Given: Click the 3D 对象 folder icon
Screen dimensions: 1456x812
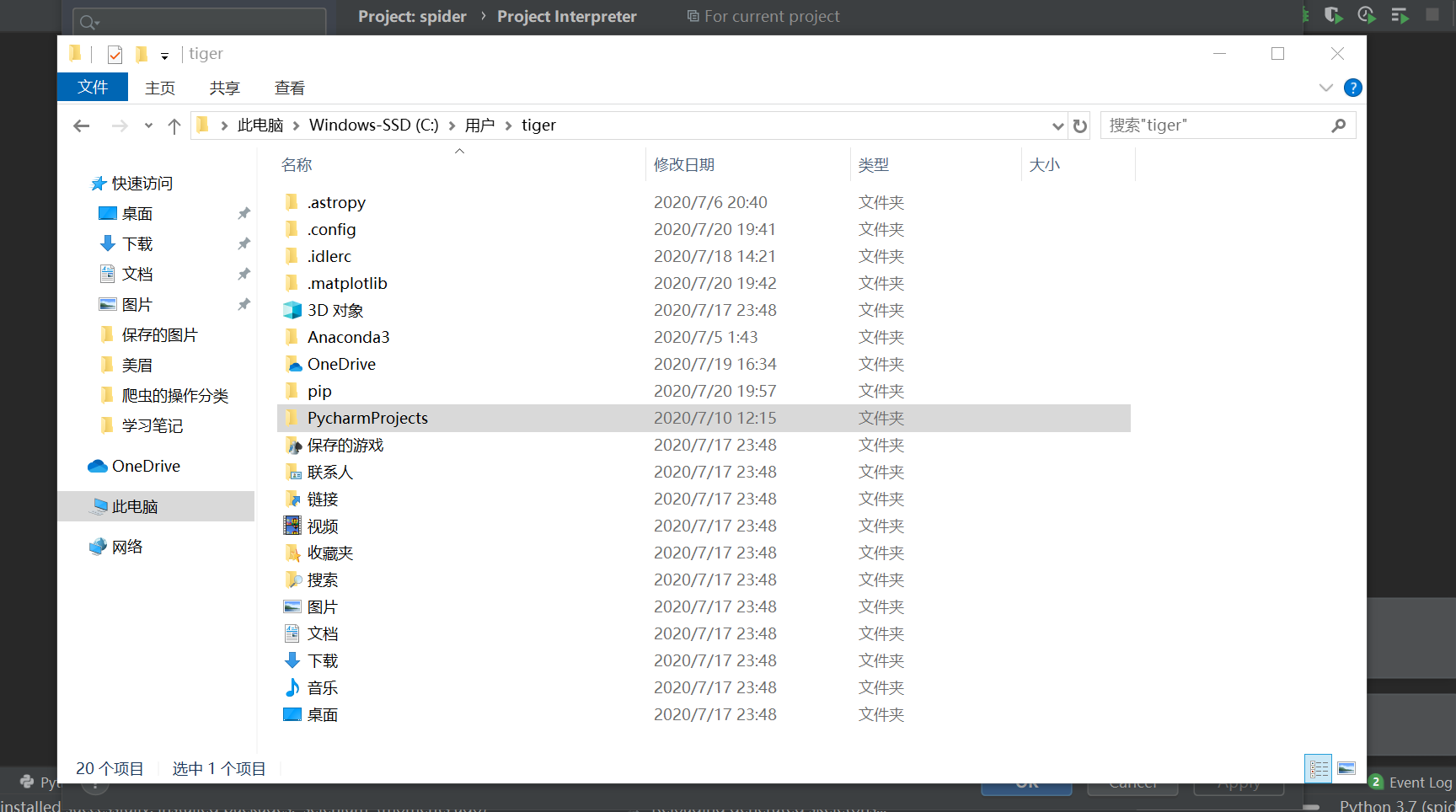Looking at the screenshot, I should tap(292, 310).
